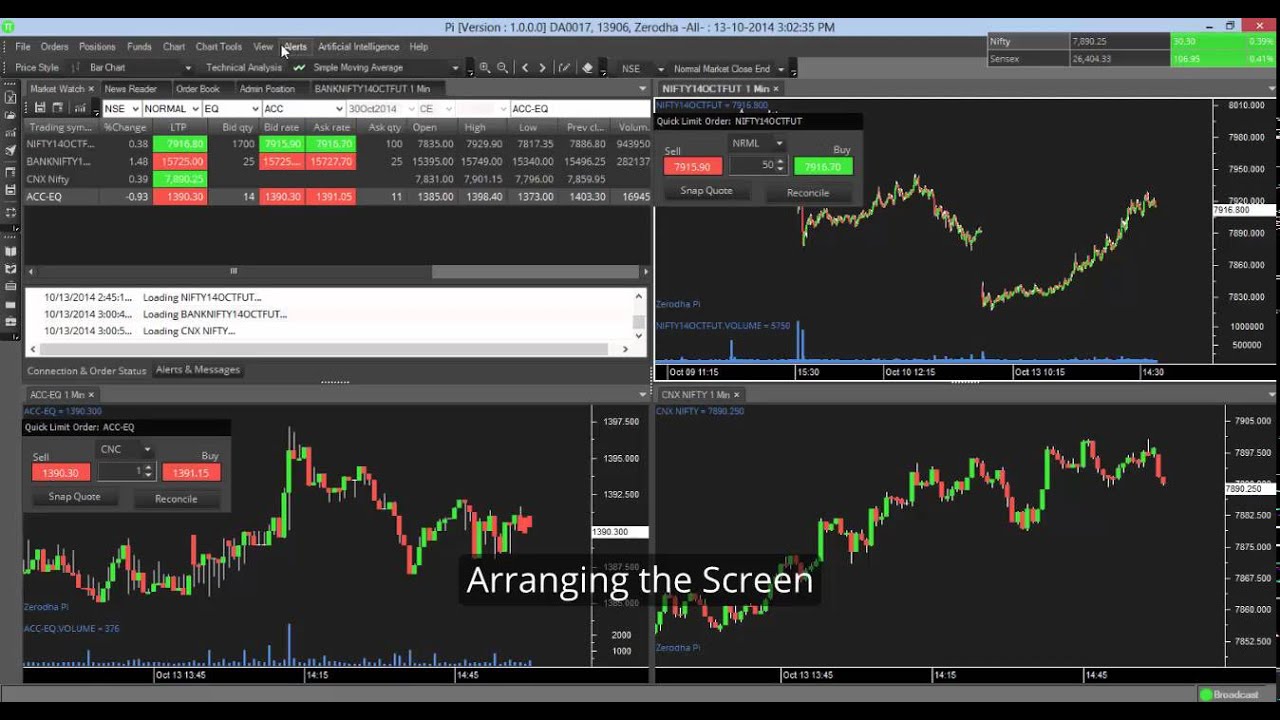Click the full-screen arrows icon in left sidebar
The width and height of the screenshot is (1280, 720).
click(11, 212)
